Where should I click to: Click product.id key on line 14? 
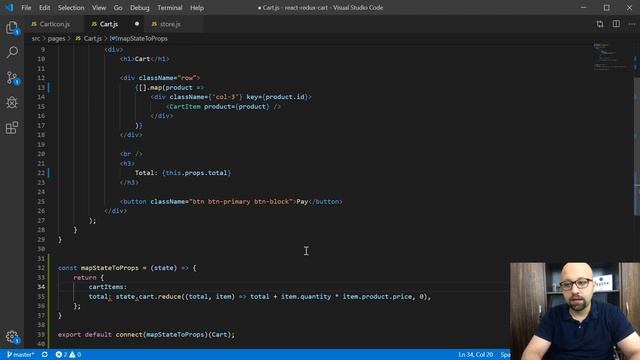pos(285,97)
